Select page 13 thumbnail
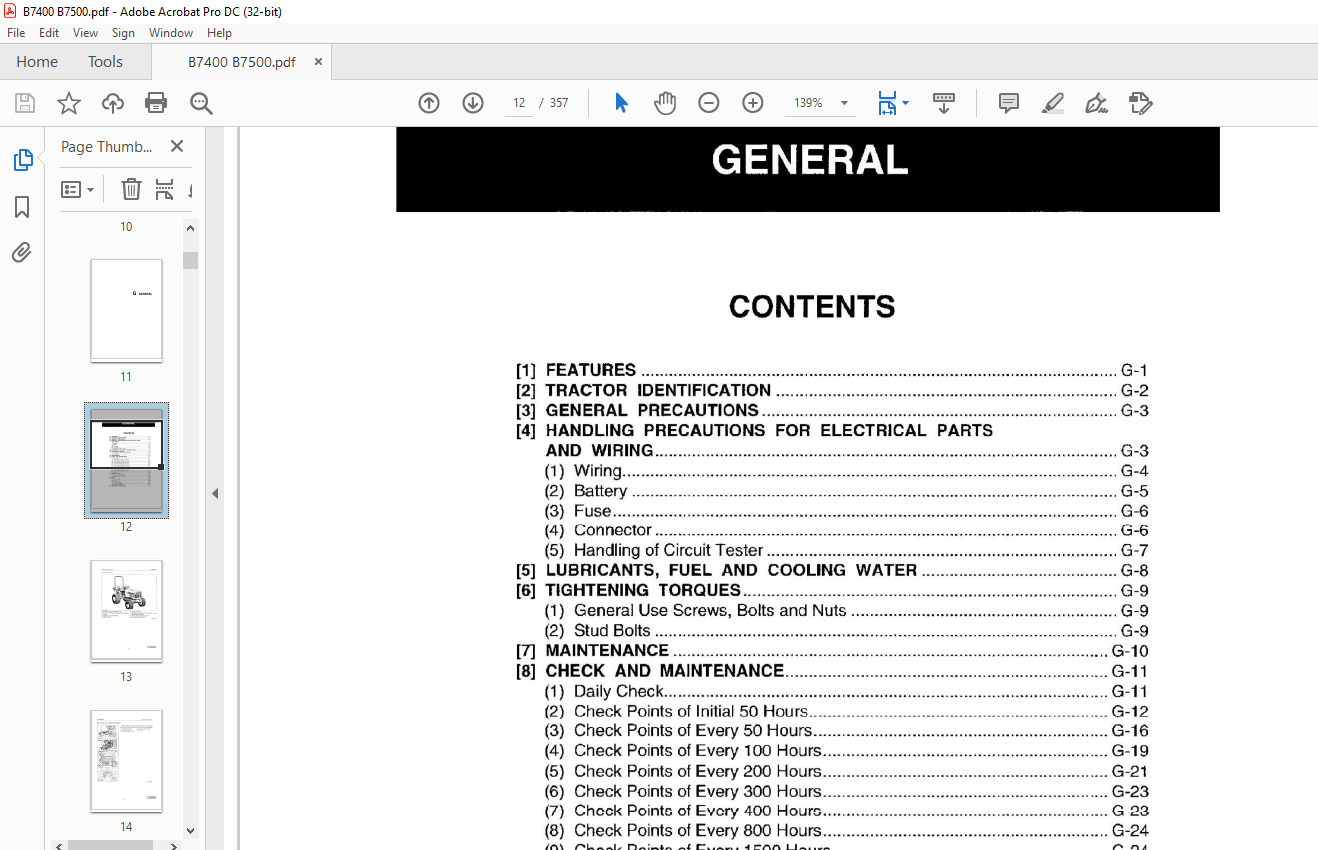Screen dimensions: 1318x850 (126, 611)
